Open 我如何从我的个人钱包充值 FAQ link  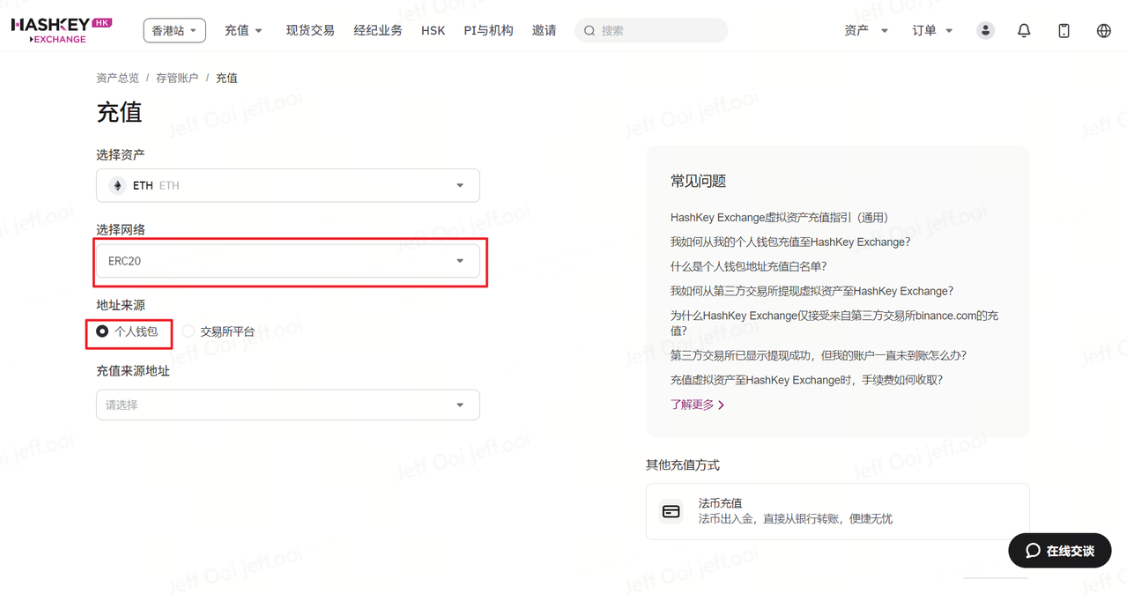coord(790,242)
